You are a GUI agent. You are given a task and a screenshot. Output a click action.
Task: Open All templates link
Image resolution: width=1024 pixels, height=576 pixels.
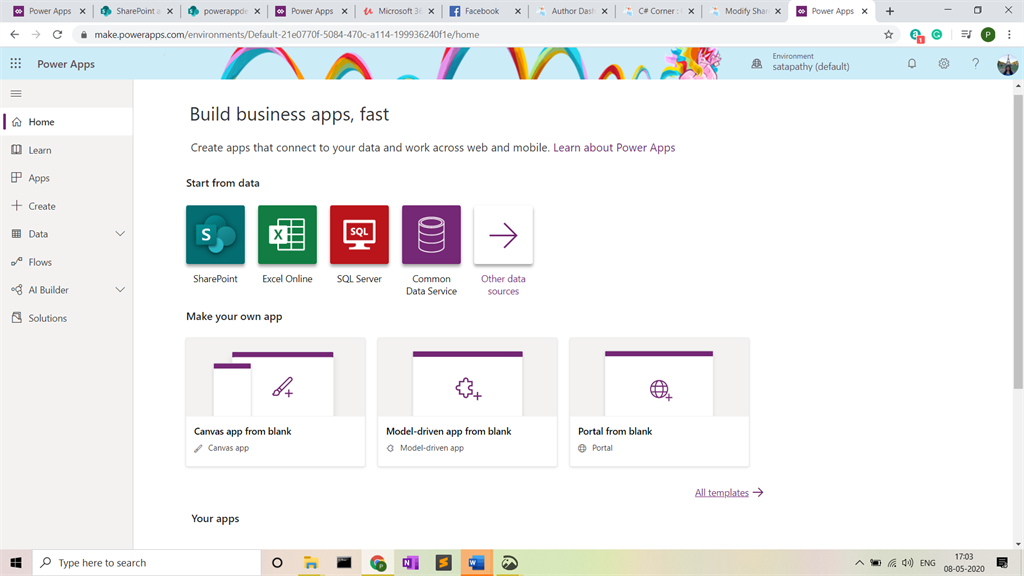(x=720, y=492)
